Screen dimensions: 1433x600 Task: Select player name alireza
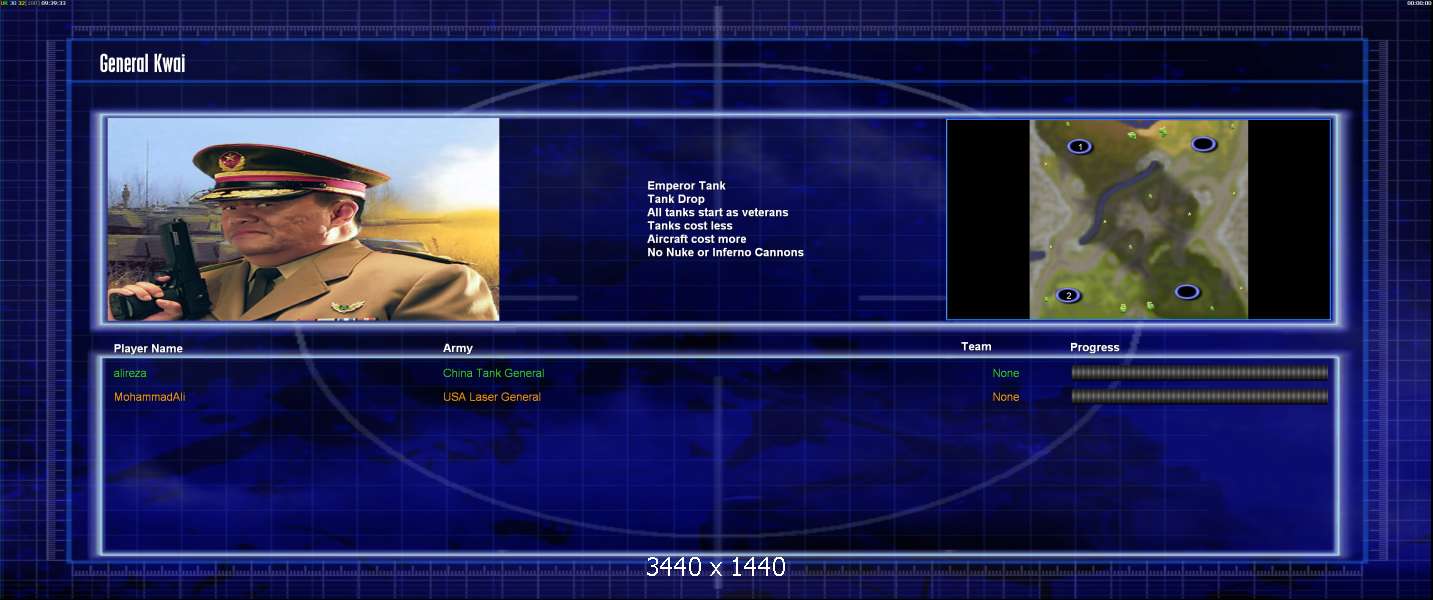(x=130, y=373)
